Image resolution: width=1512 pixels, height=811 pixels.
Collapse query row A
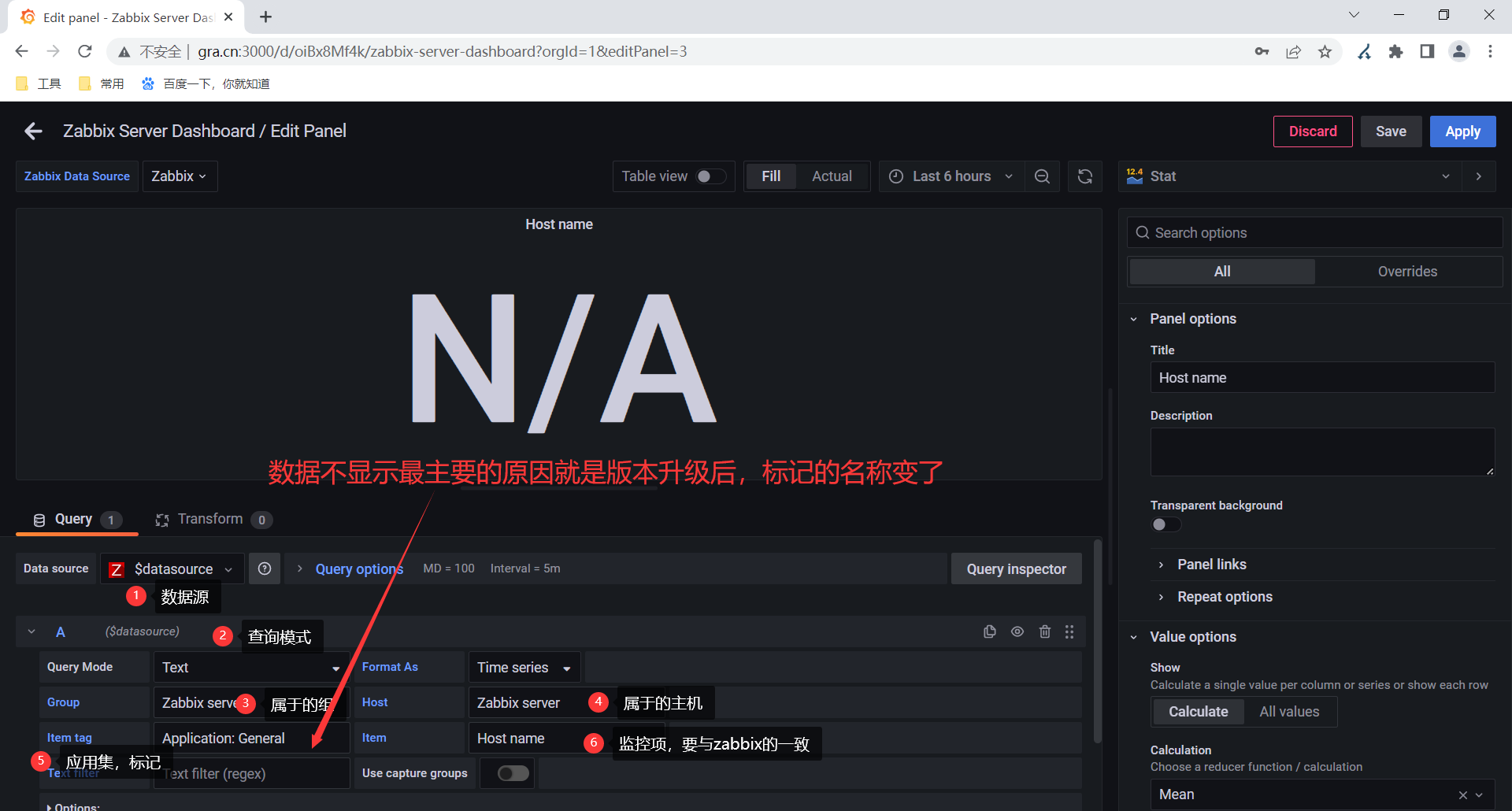[31, 631]
